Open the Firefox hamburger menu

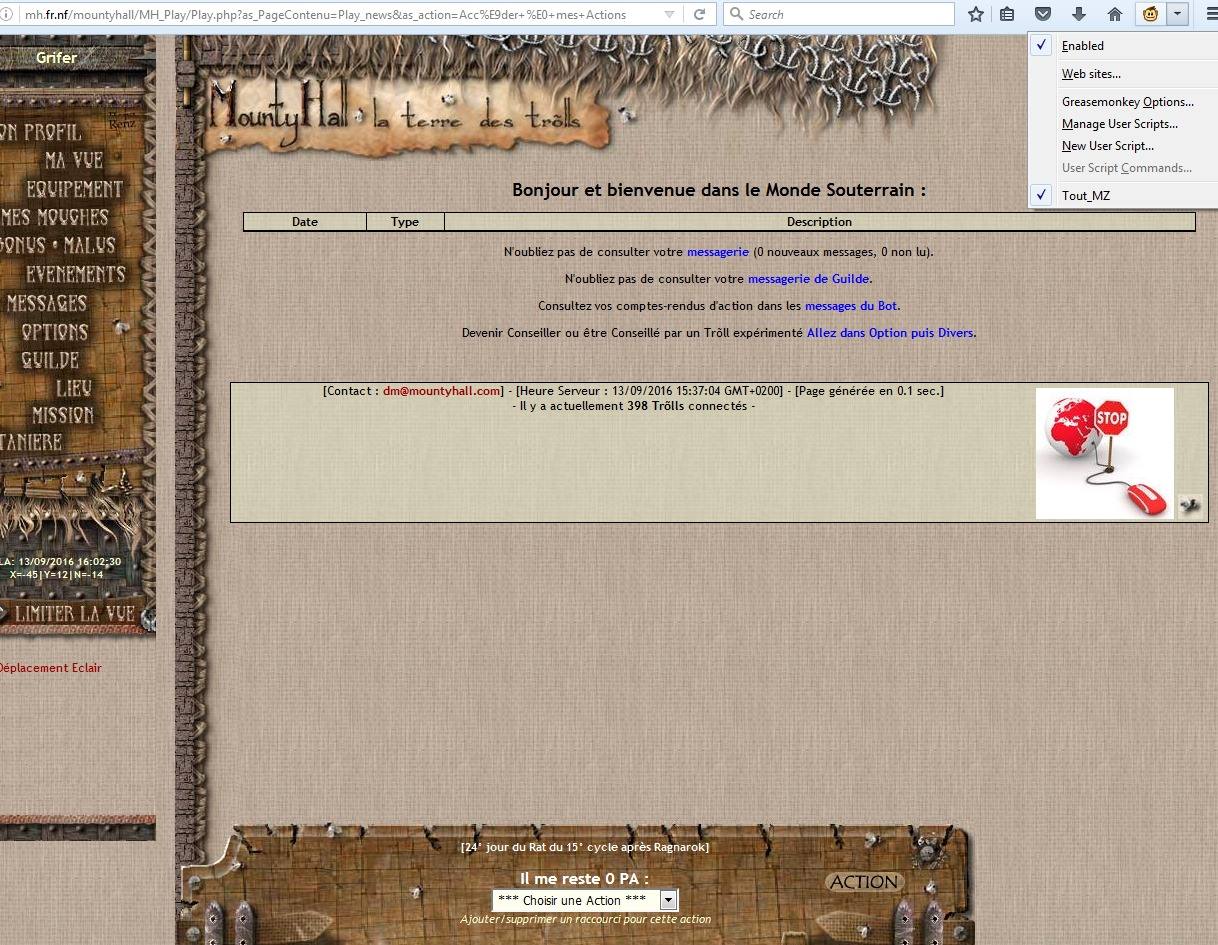1209,14
